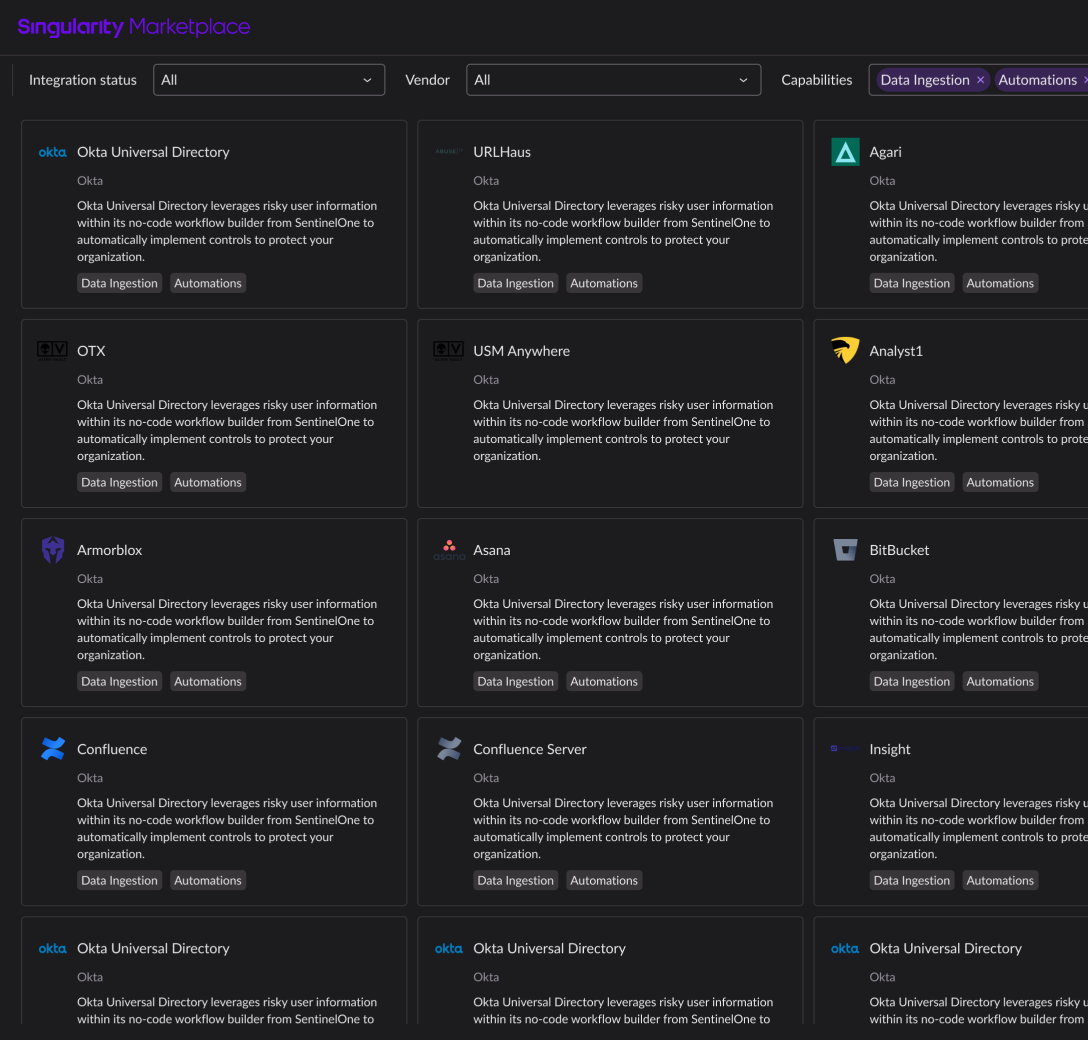Open the USM Anywhere integration title
The image size is (1088, 1040).
tap(521, 351)
